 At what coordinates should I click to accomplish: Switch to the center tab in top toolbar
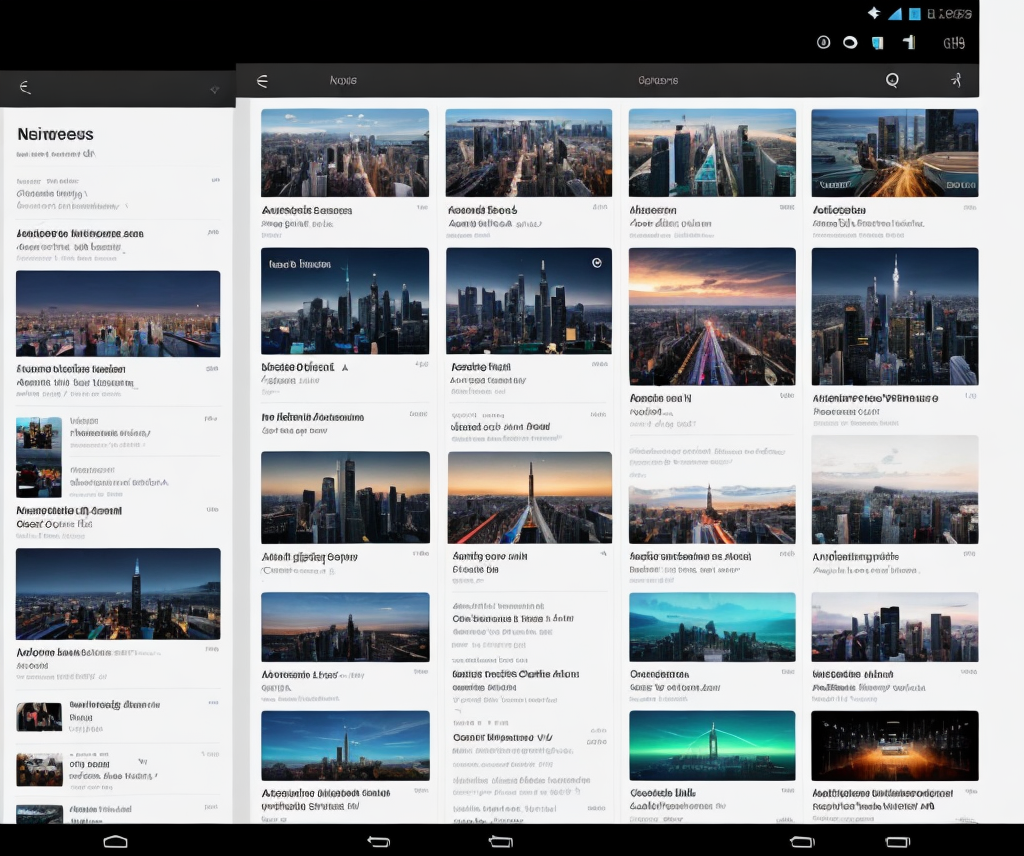click(658, 80)
